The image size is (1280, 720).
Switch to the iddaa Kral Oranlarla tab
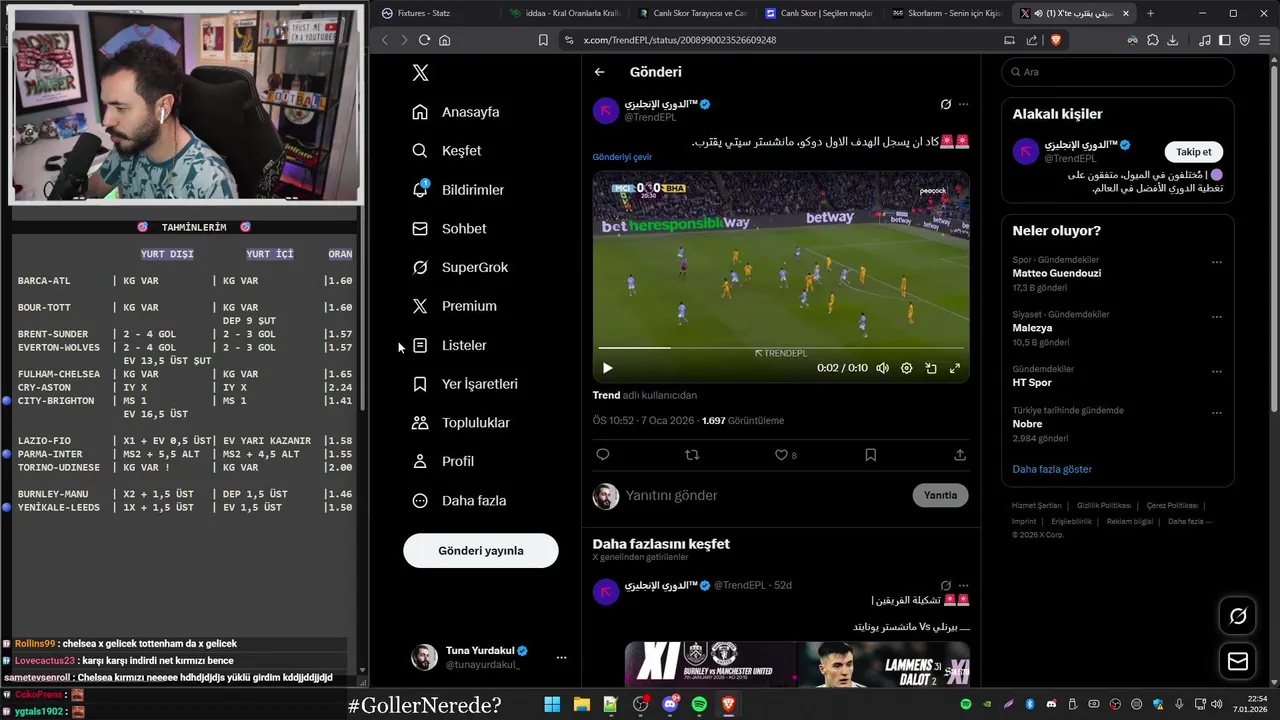564,13
